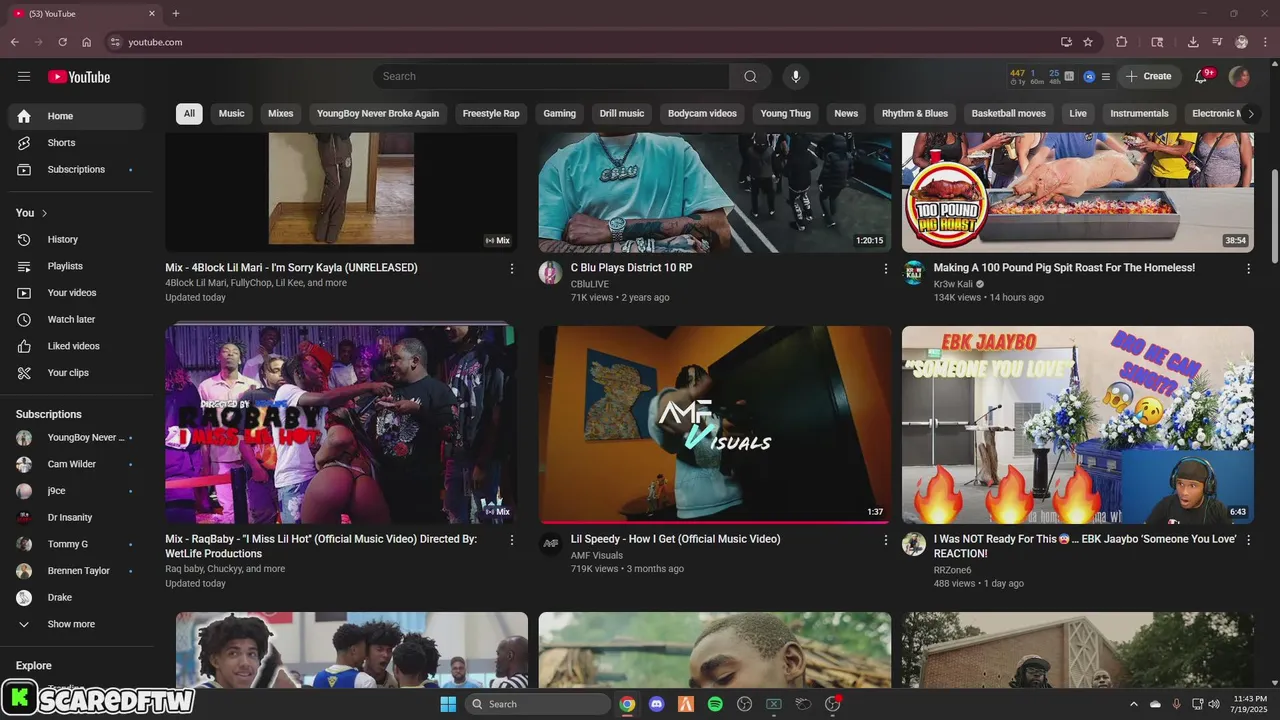
Task: Select the Rhythm & Blues chip
Action: point(915,113)
